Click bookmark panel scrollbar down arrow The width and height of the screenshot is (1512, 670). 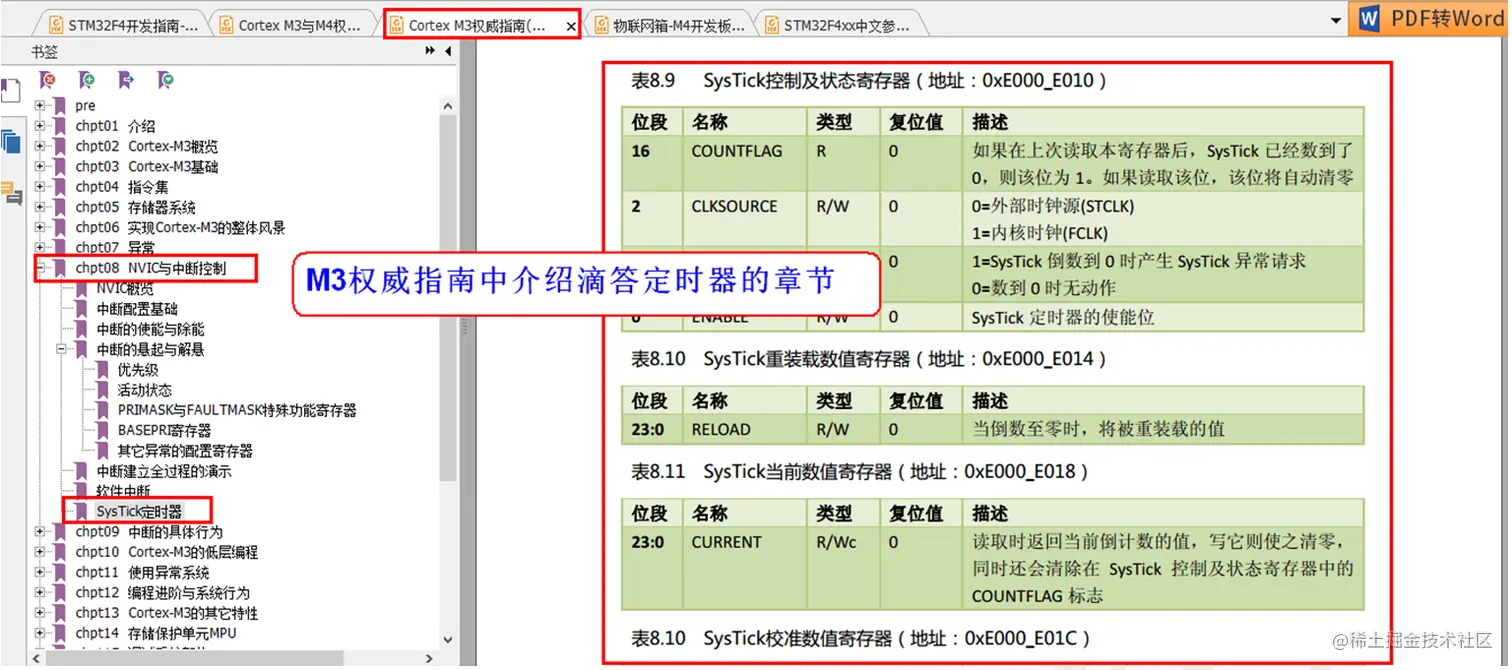click(447, 641)
